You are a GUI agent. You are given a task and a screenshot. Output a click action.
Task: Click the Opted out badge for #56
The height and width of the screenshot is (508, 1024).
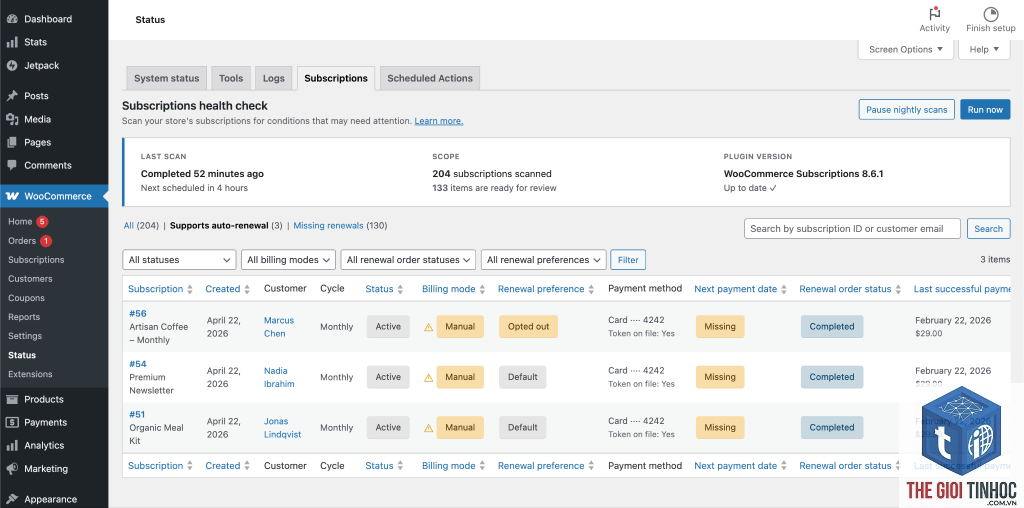528,326
